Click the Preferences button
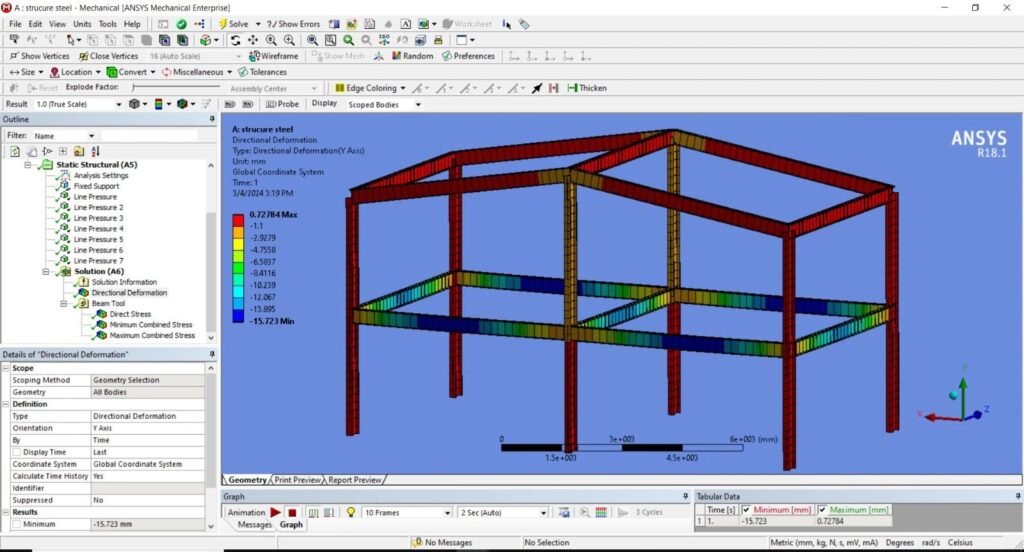This screenshot has height=552, width=1024. (x=468, y=56)
